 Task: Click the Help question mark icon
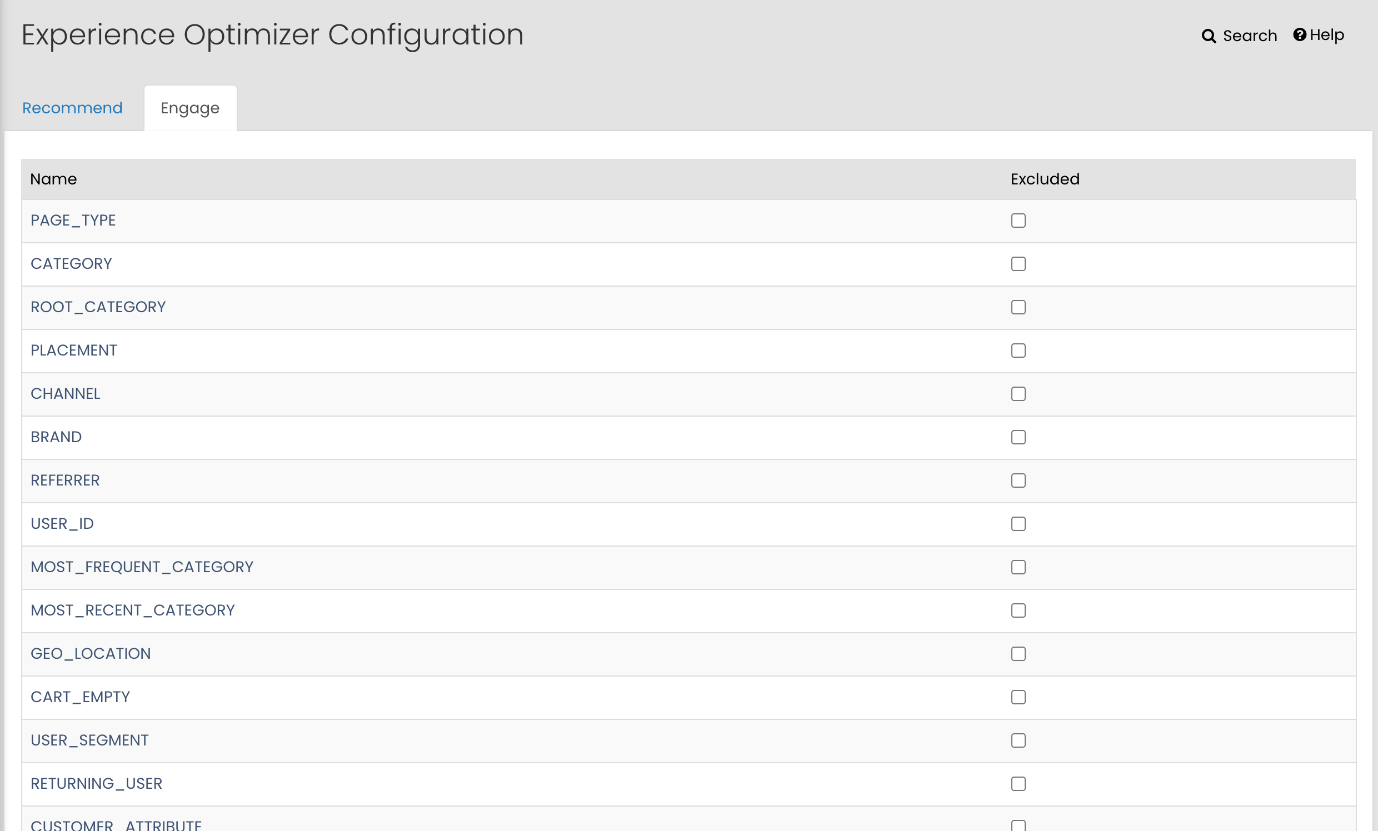[1300, 35]
